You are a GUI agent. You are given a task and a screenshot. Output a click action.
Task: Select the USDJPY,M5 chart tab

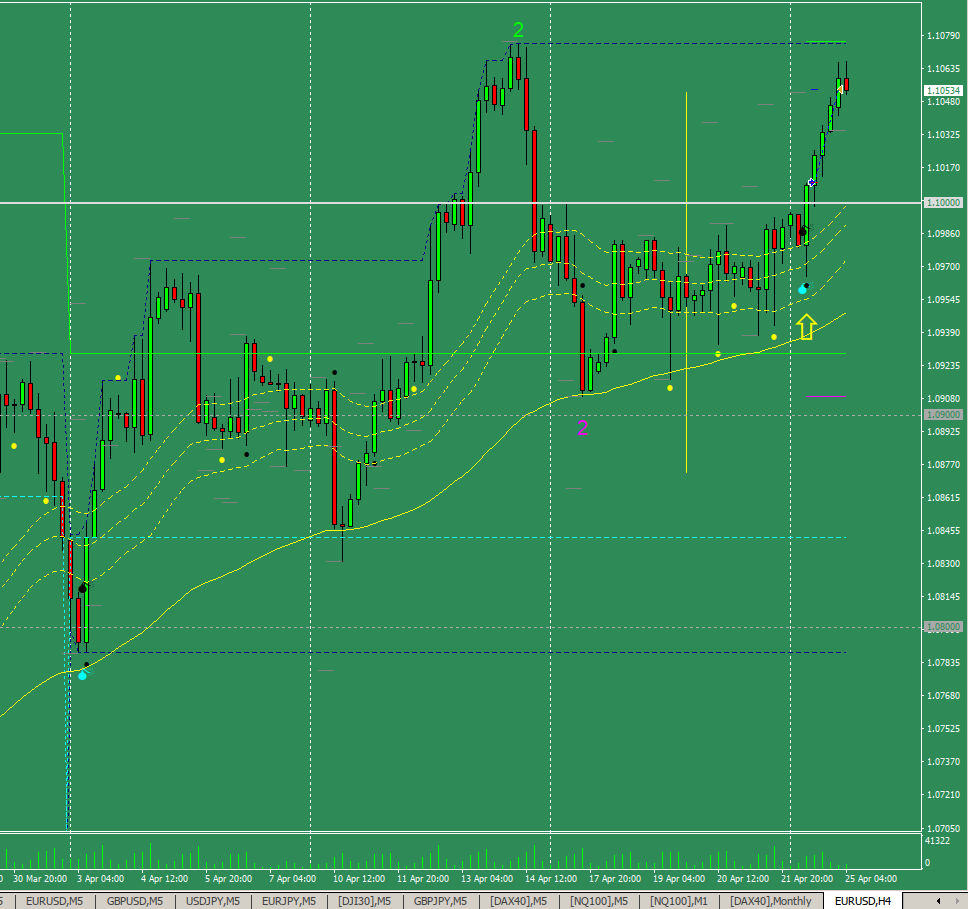pos(213,901)
